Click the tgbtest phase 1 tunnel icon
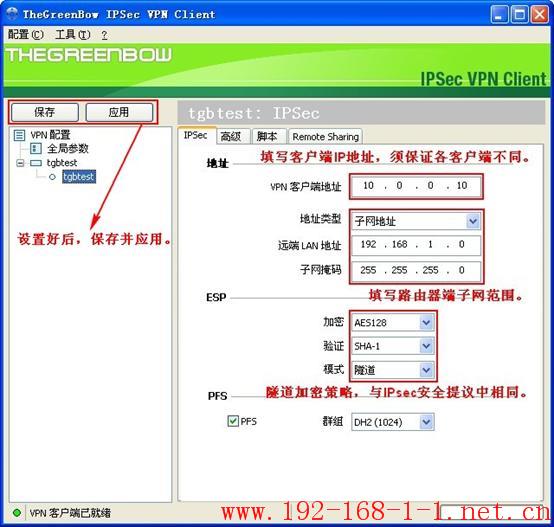 coord(36,163)
